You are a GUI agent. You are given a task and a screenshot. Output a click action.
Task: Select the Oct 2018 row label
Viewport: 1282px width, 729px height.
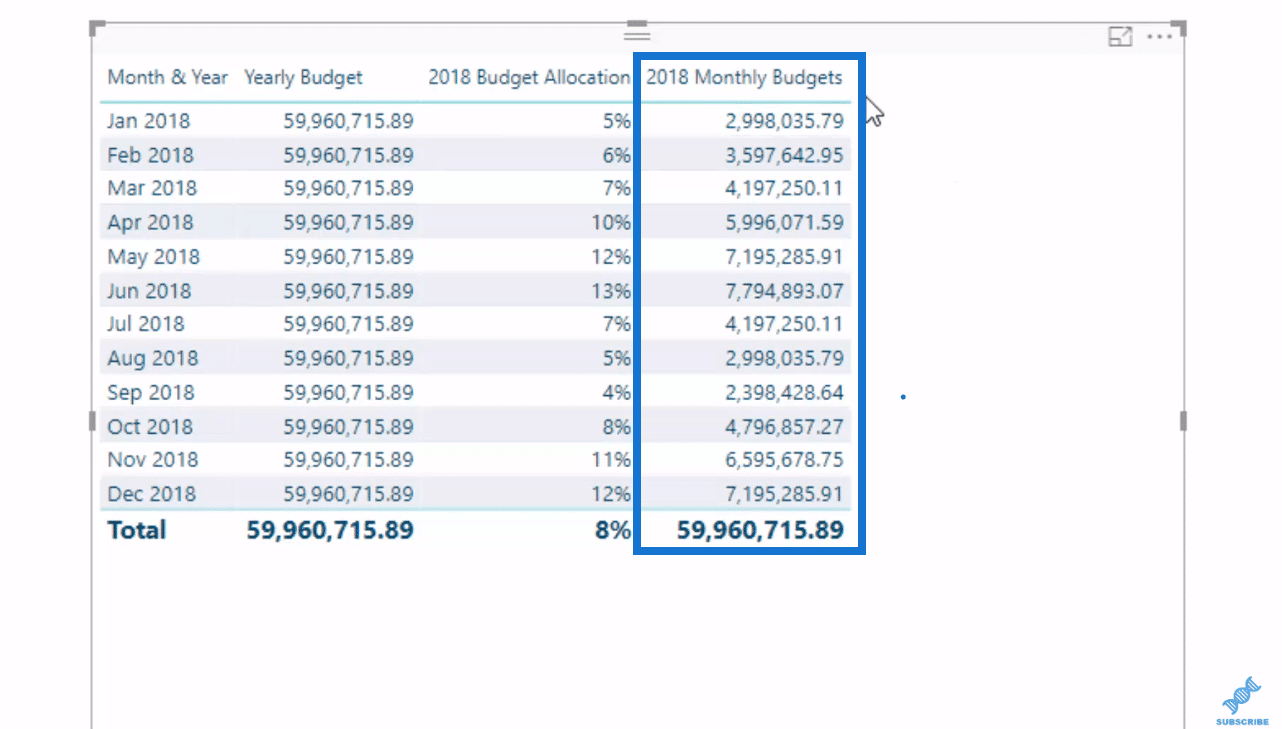pos(149,427)
